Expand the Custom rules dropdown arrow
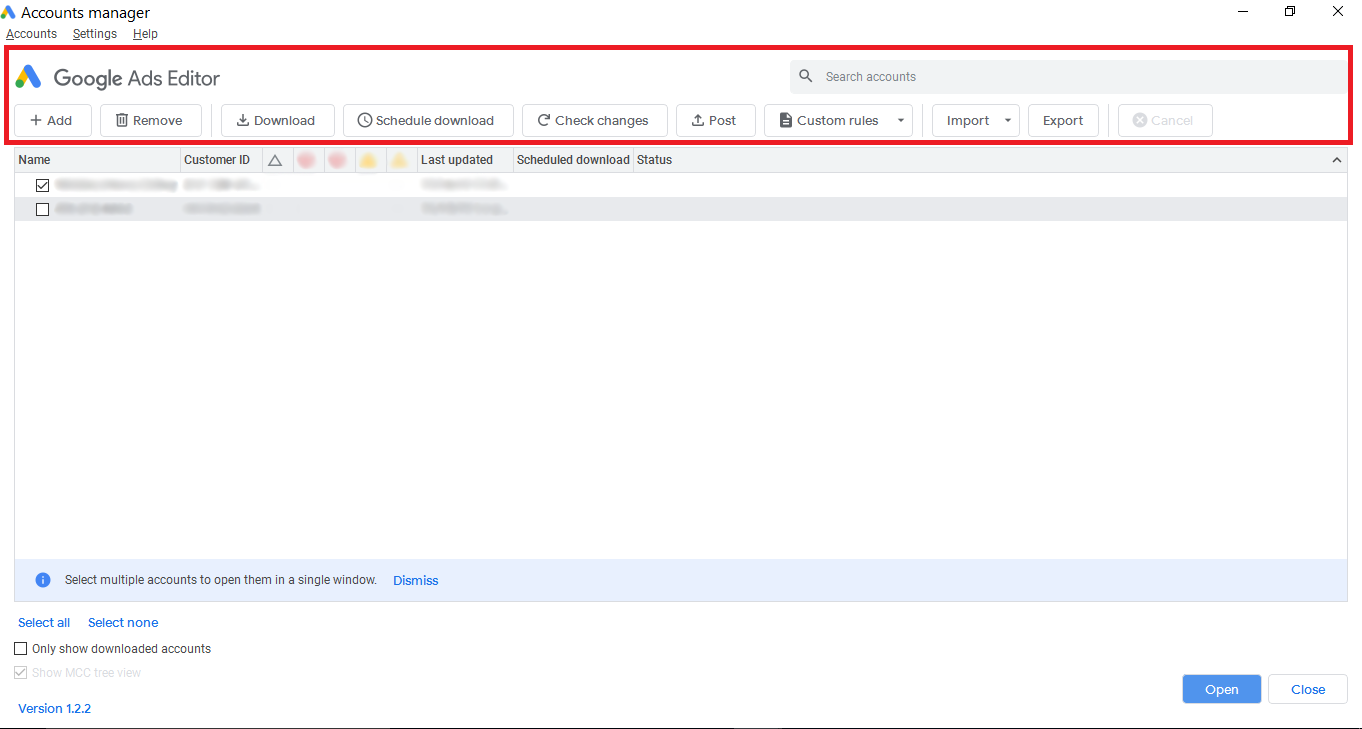Image resolution: width=1362 pixels, height=729 pixels. tap(901, 121)
